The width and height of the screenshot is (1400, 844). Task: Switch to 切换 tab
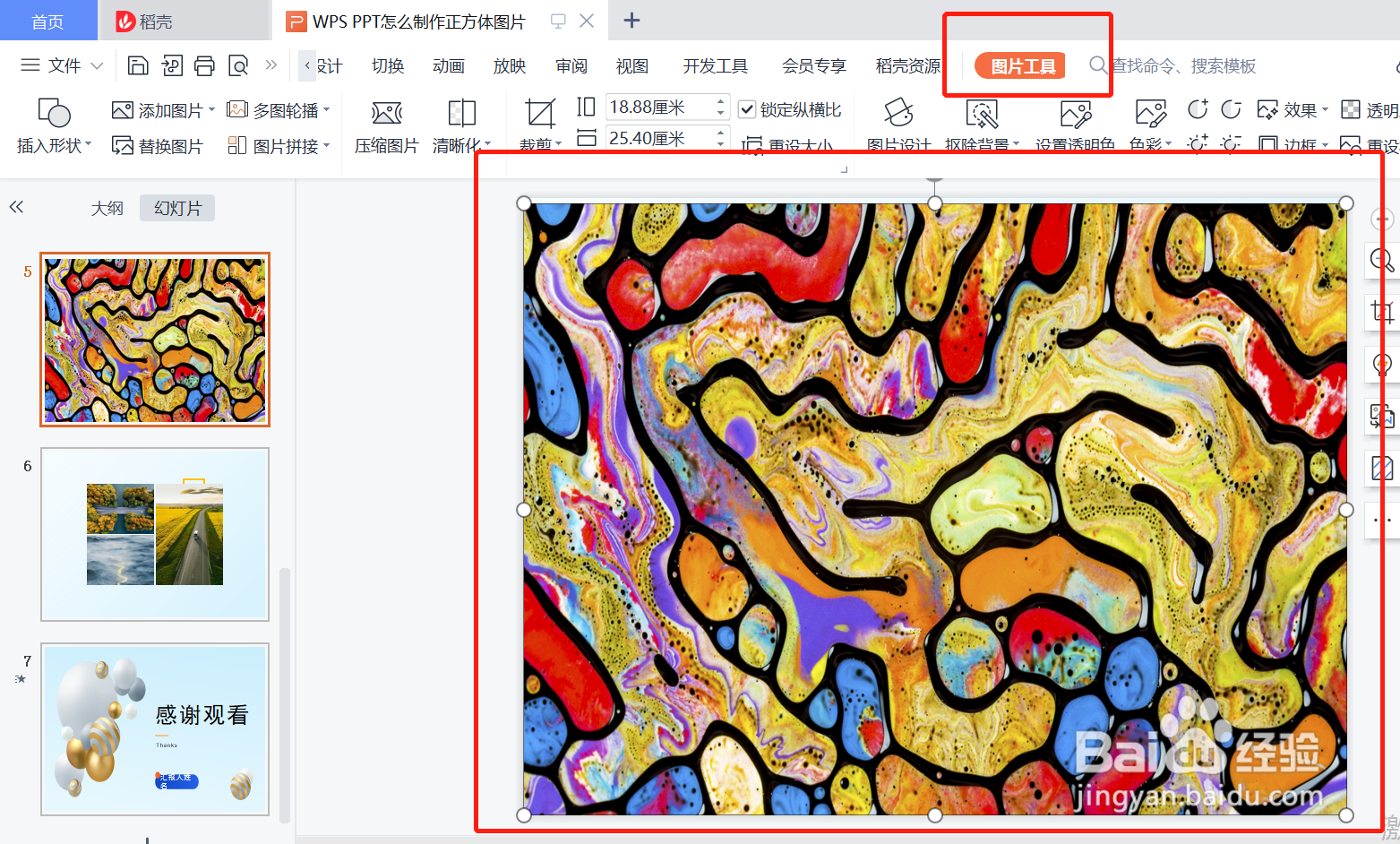[388, 65]
